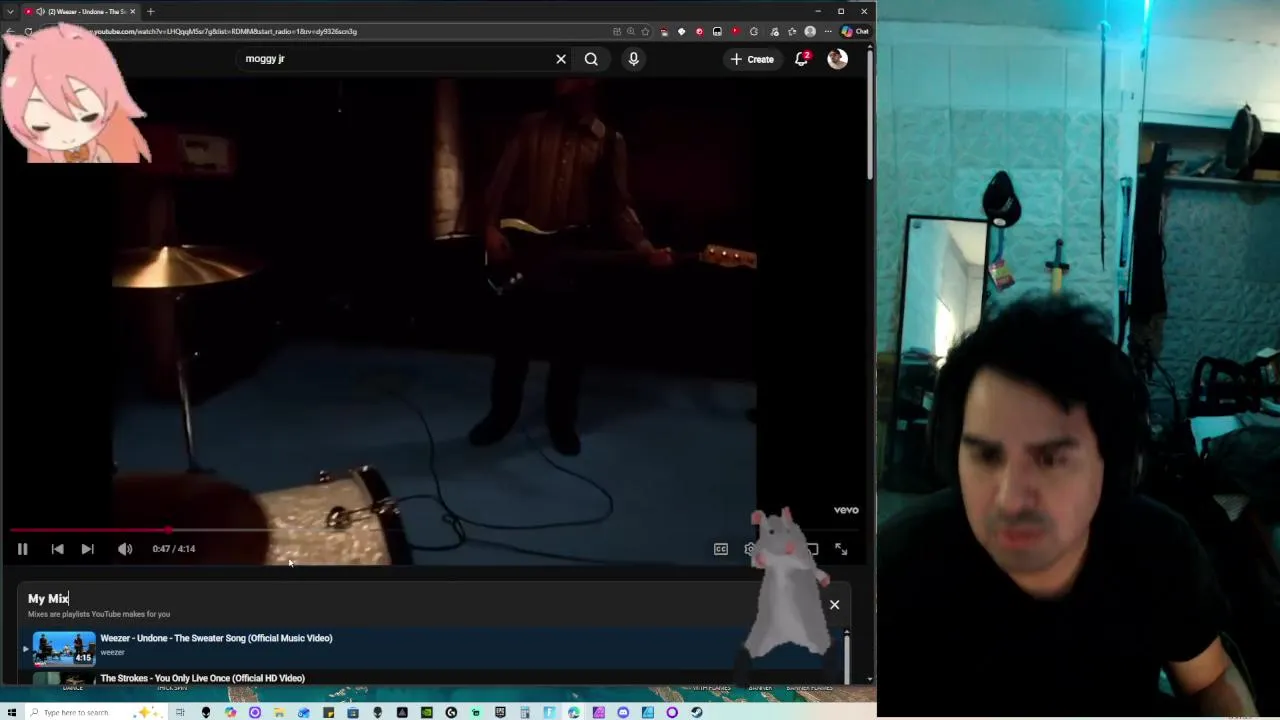This screenshot has width=1280, height=720.
Task: Close the Weezer browser tab
Action: click(x=132, y=11)
